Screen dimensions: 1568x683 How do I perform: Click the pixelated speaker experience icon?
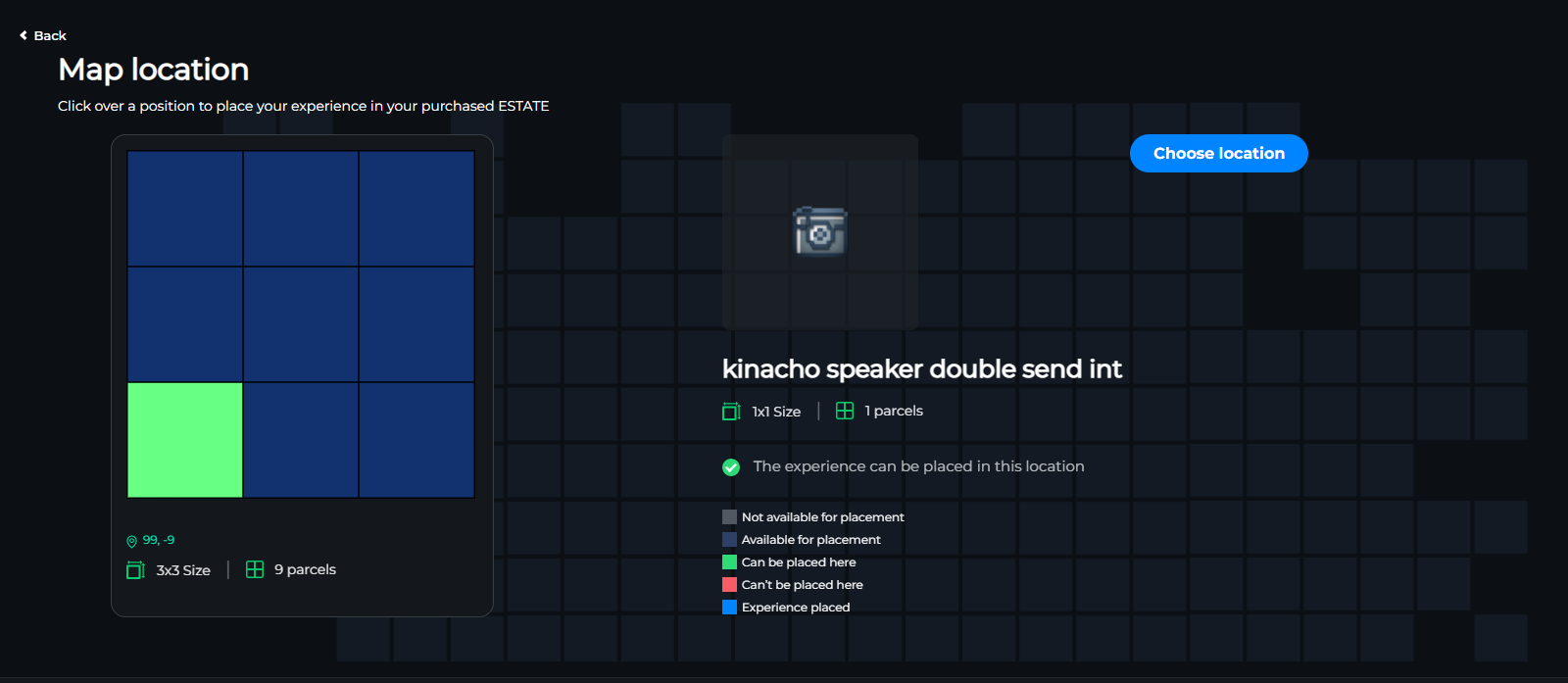819,231
